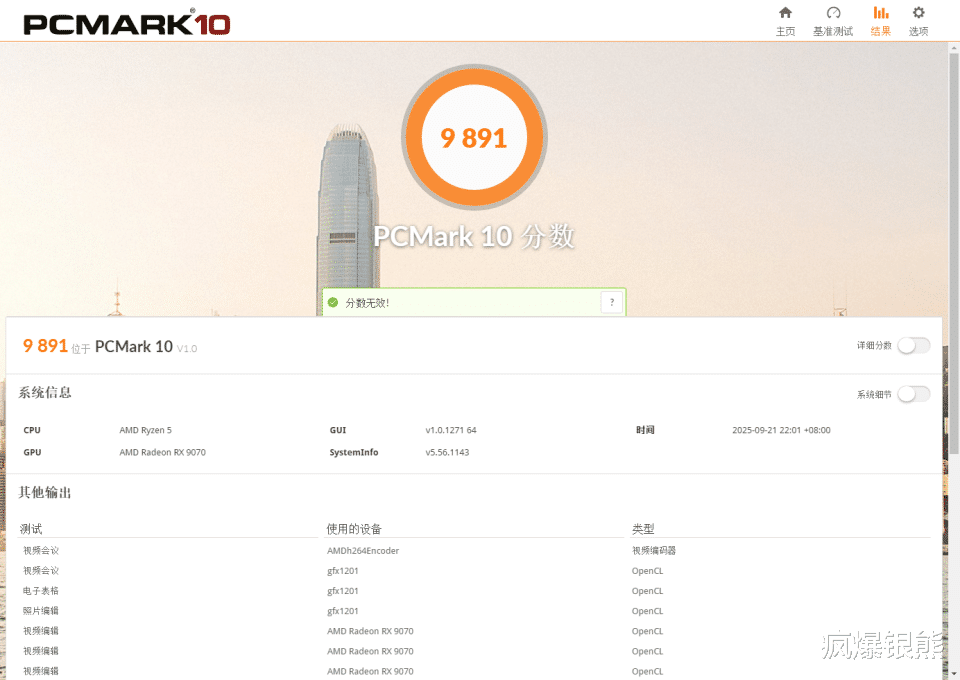
Task: Open the 主页 home tab icon
Action: click(785, 13)
